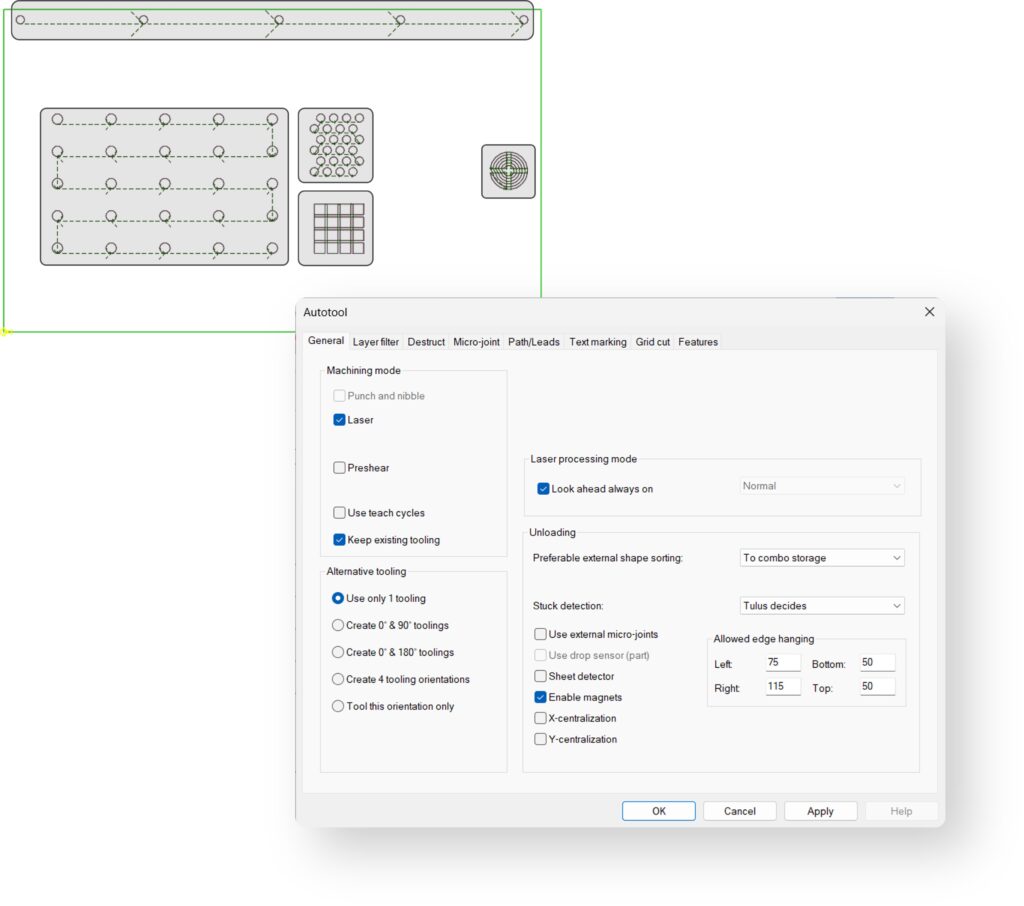
Task: Close the Autotool dialog with X
Action: [929, 312]
